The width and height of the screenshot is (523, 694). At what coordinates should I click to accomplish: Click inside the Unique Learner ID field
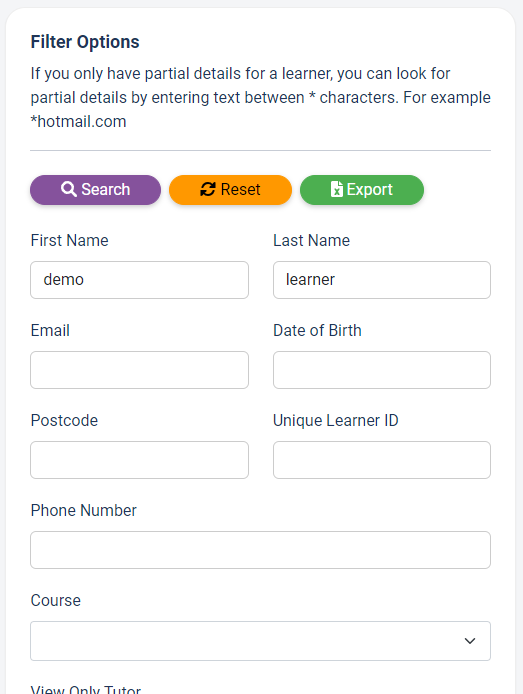[x=382, y=460]
